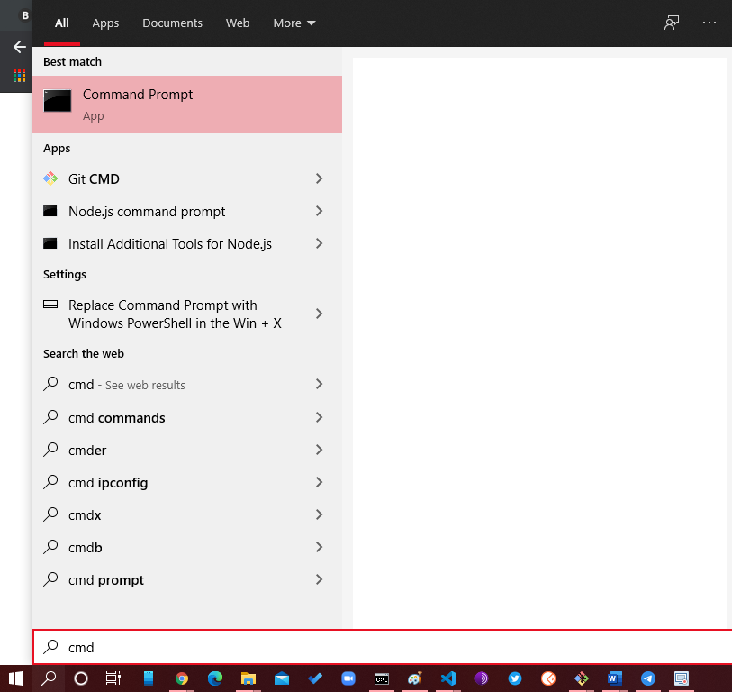The image size is (732, 692).
Task: Open Your Phone app on taskbar
Action: pyautogui.click(x=148, y=678)
